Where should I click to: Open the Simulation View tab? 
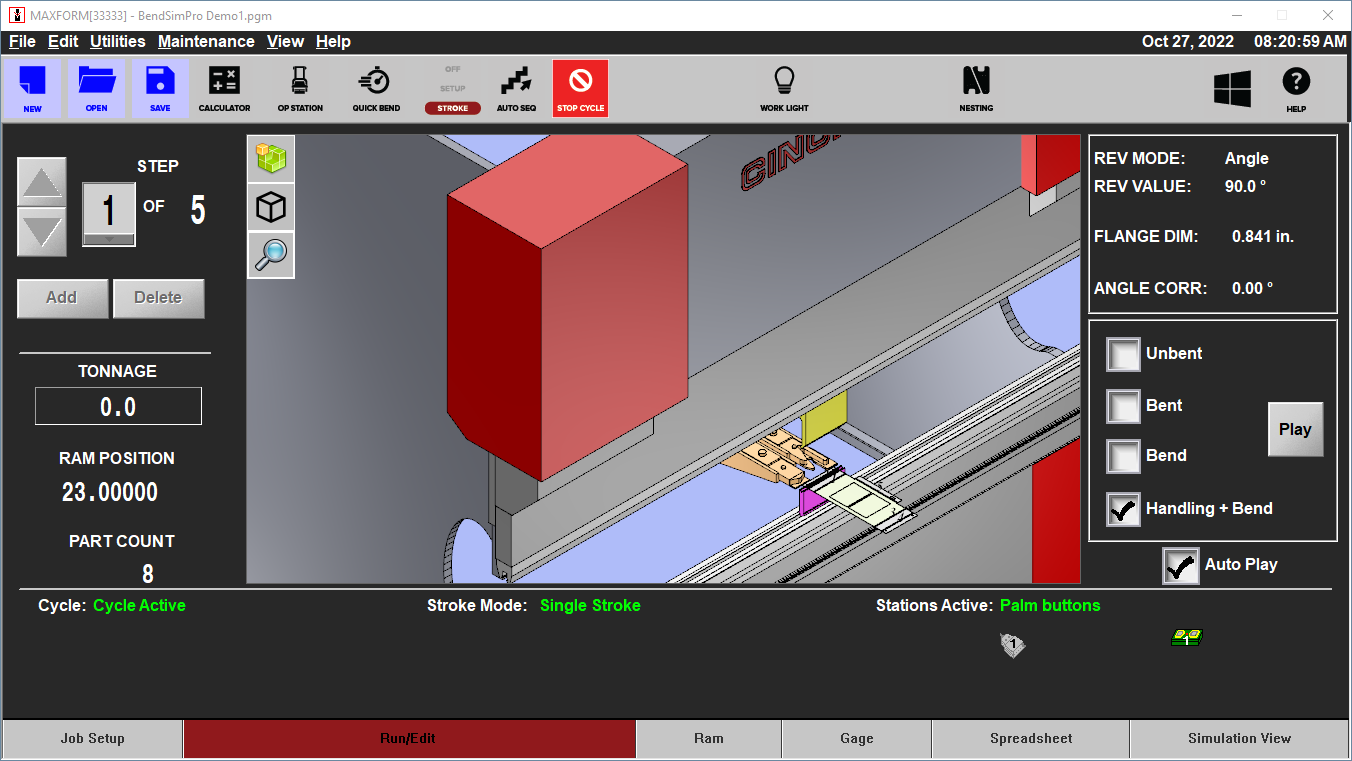coord(1239,739)
